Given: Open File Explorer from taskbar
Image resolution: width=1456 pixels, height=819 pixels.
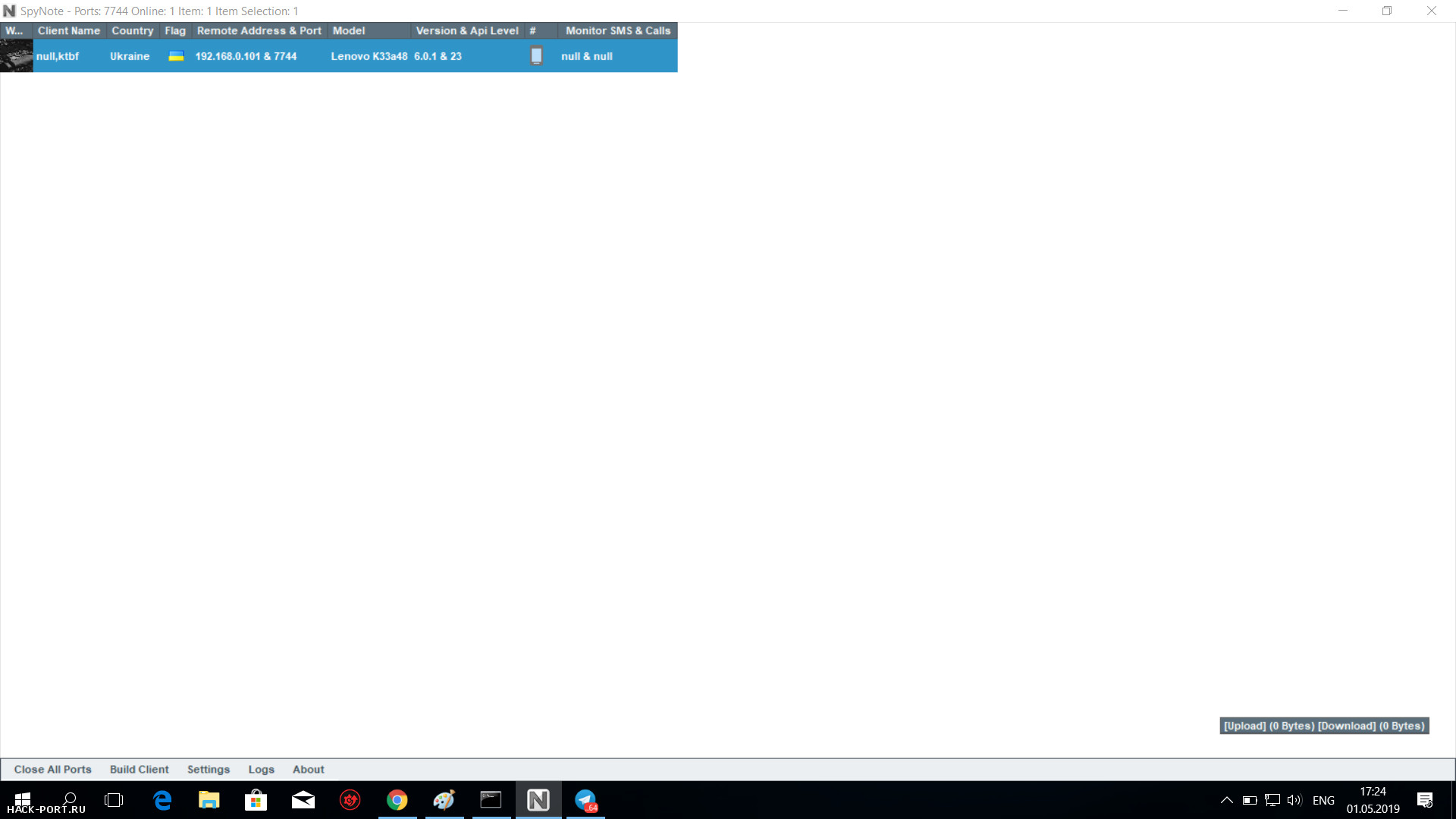Looking at the screenshot, I should coord(209,800).
